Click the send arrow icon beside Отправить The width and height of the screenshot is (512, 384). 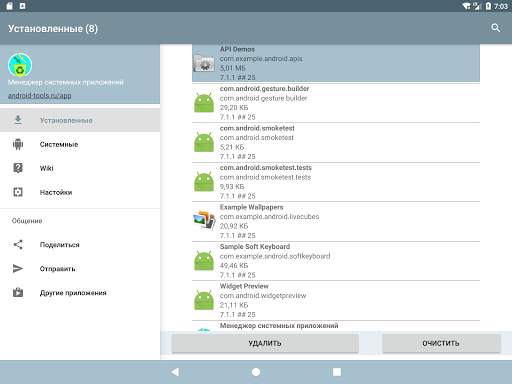pyautogui.click(x=18, y=268)
